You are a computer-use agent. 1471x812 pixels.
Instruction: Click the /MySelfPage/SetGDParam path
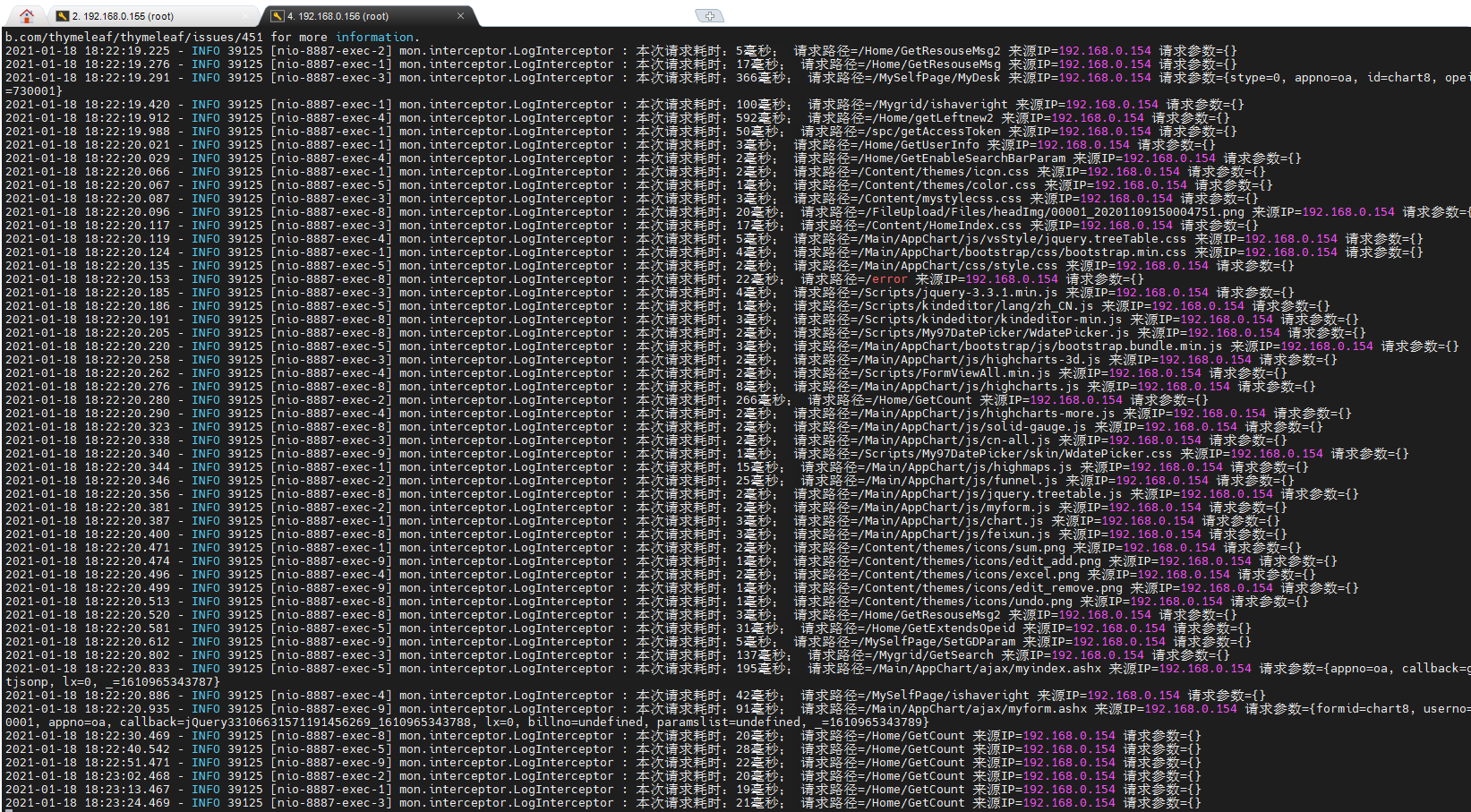coord(938,642)
